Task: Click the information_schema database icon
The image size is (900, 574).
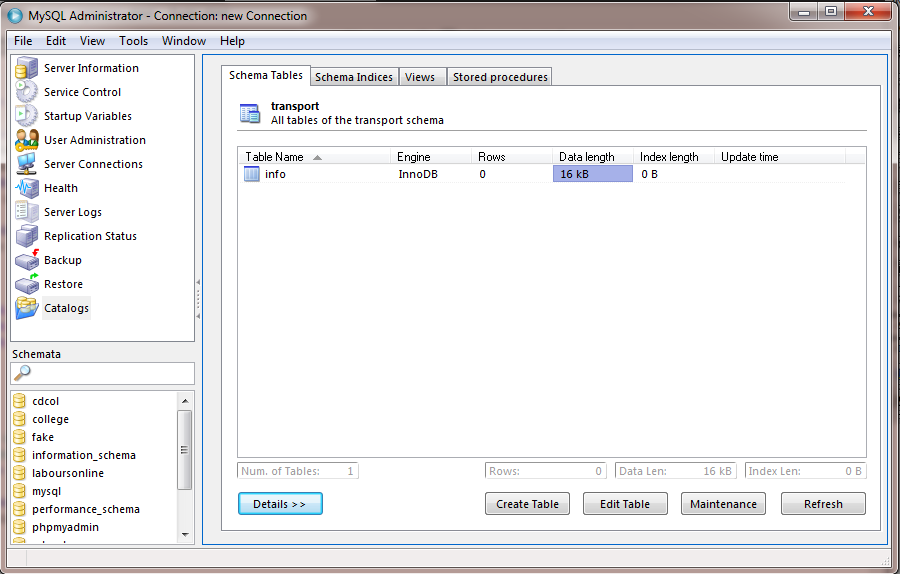Action: pos(20,455)
